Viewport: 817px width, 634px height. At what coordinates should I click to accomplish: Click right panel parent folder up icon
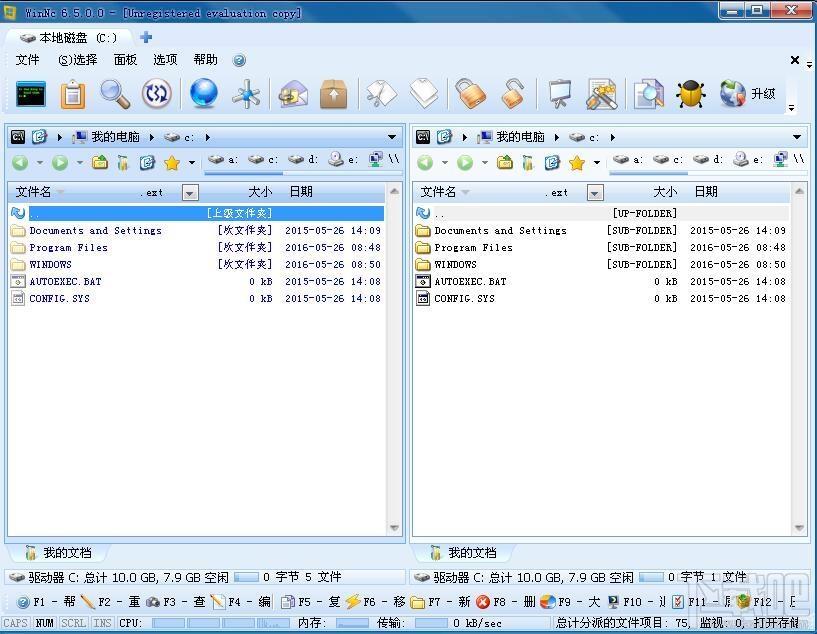point(504,163)
